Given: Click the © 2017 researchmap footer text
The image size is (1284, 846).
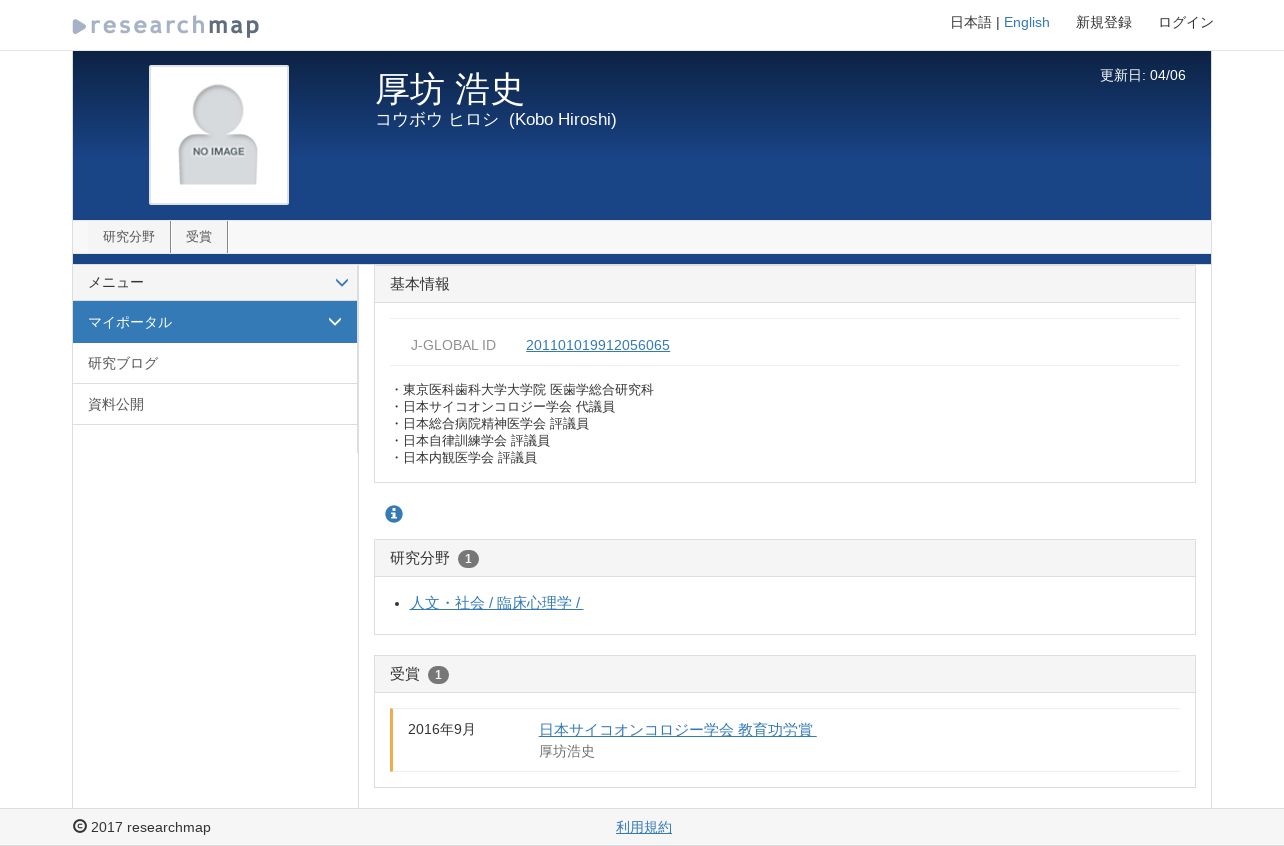Looking at the screenshot, I should coord(142,827).
